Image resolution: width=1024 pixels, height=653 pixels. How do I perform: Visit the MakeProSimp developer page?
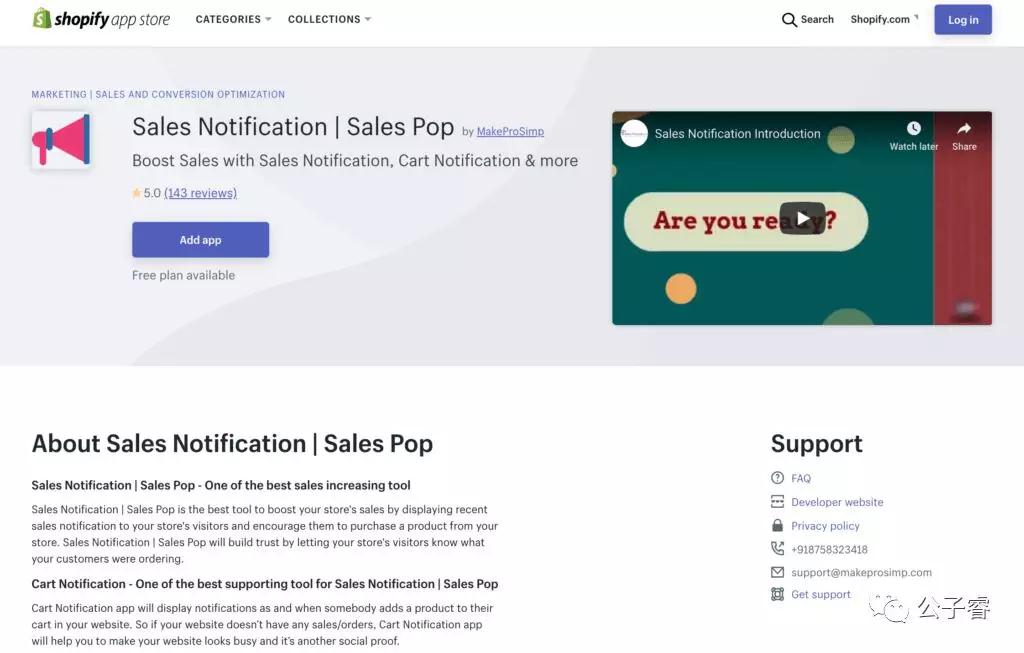click(510, 131)
